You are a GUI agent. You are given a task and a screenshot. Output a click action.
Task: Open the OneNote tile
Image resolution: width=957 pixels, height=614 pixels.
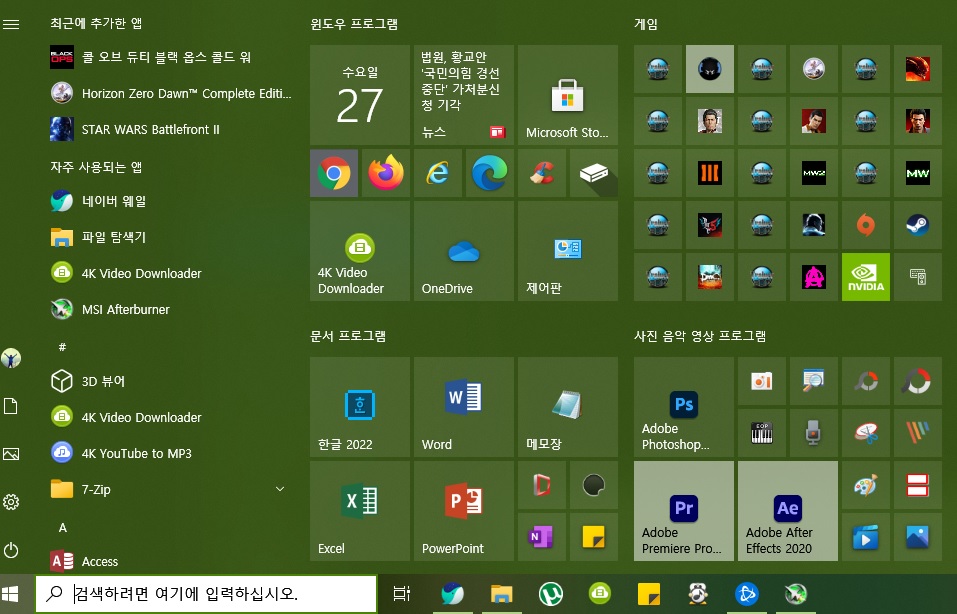coord(541,537)
